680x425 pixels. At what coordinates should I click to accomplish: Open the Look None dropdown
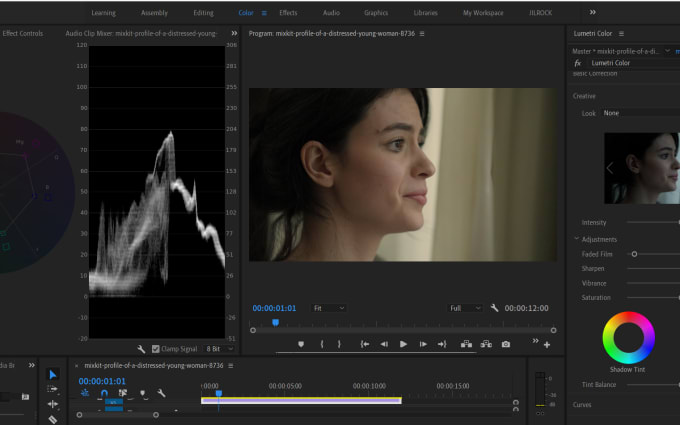click(641, 113)
